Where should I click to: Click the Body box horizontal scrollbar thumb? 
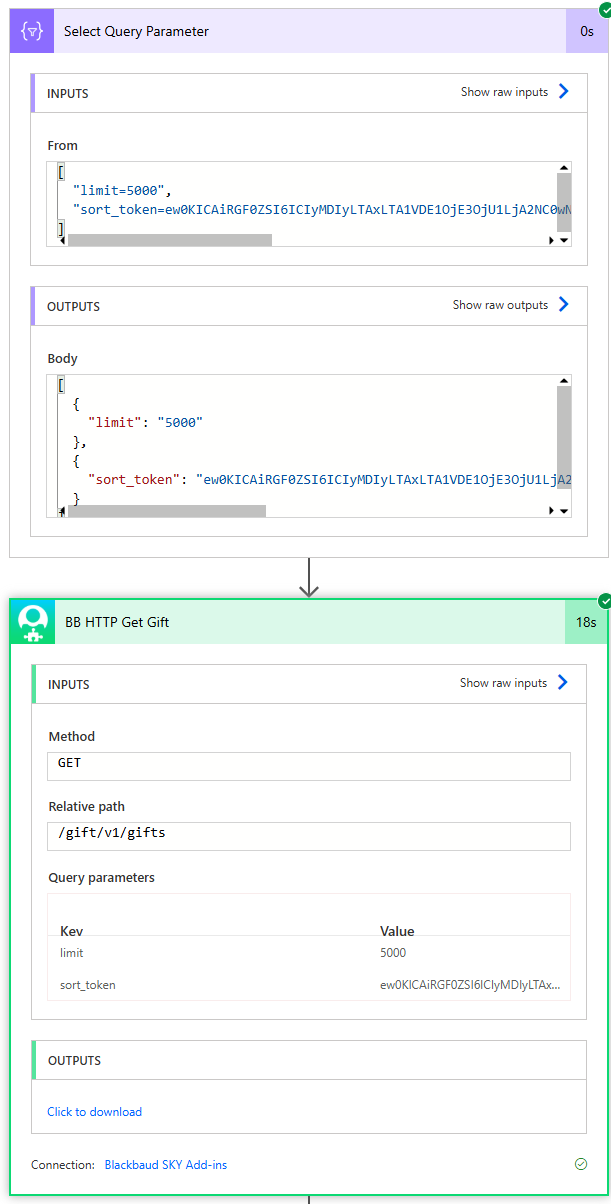point(166,511)
